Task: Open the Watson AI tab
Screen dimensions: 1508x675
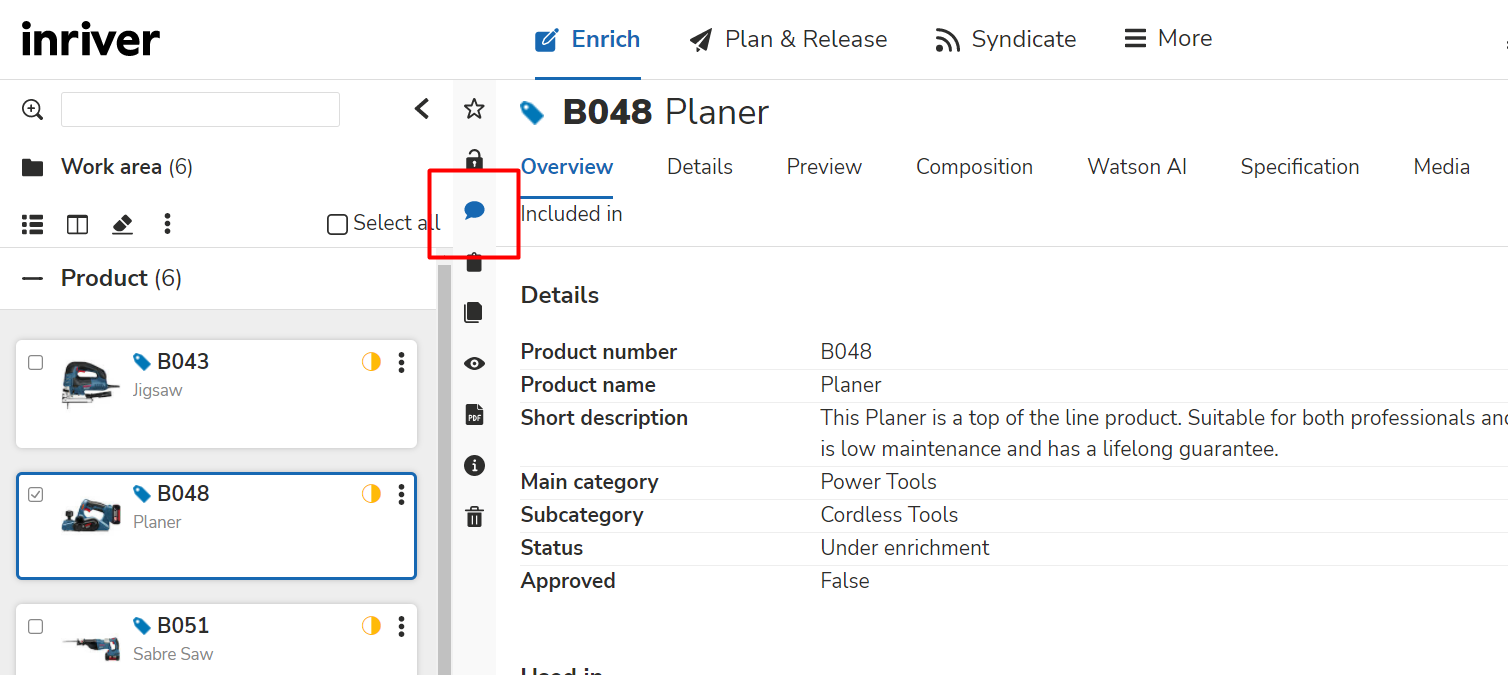Action: (1137, 167)
